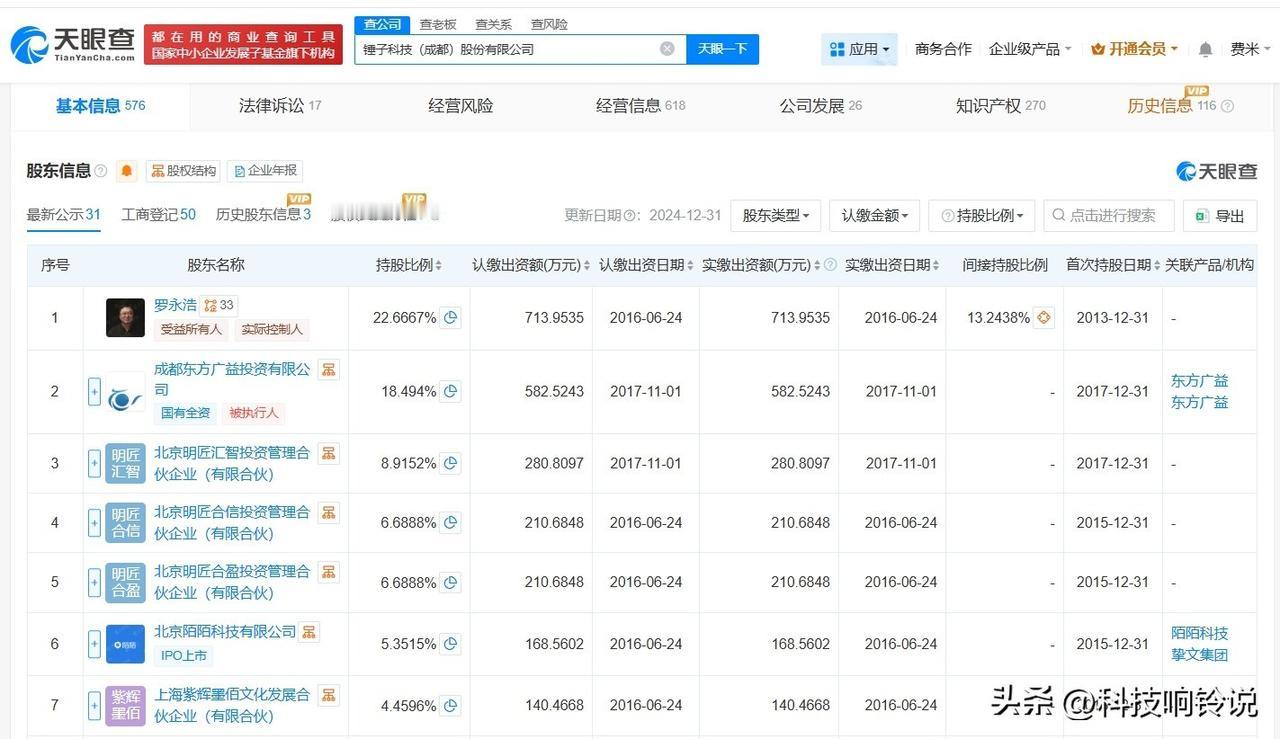
Task: Click the 导出 export button
Action: [1219, 216]
